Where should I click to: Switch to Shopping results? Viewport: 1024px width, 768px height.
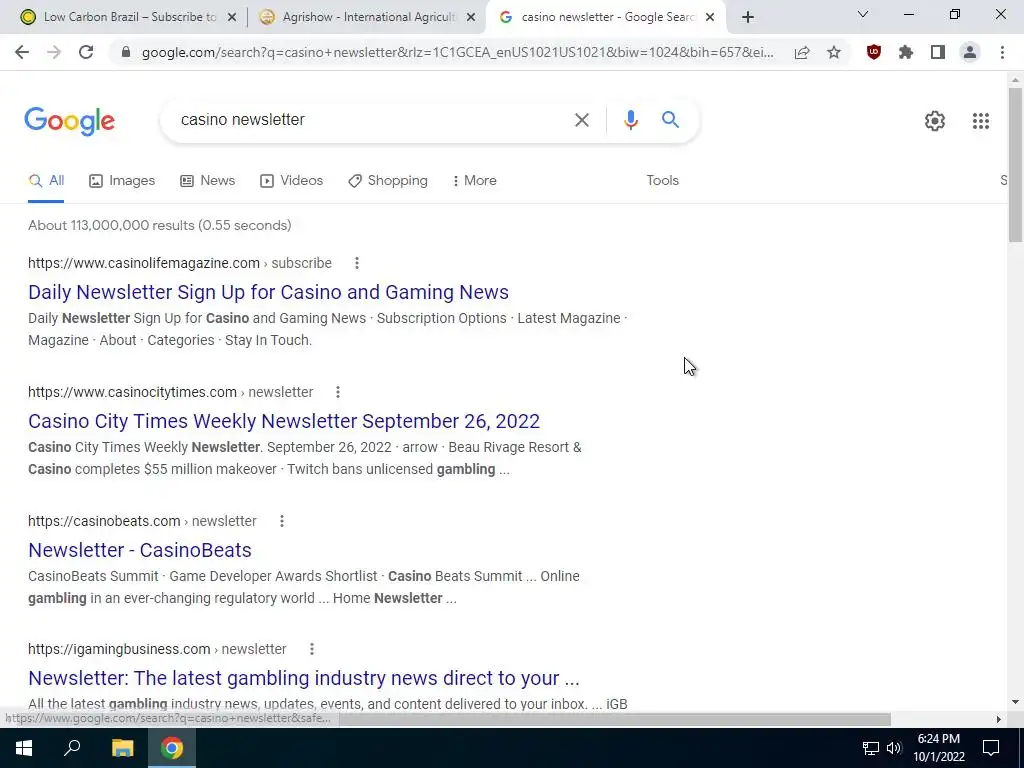388,181
